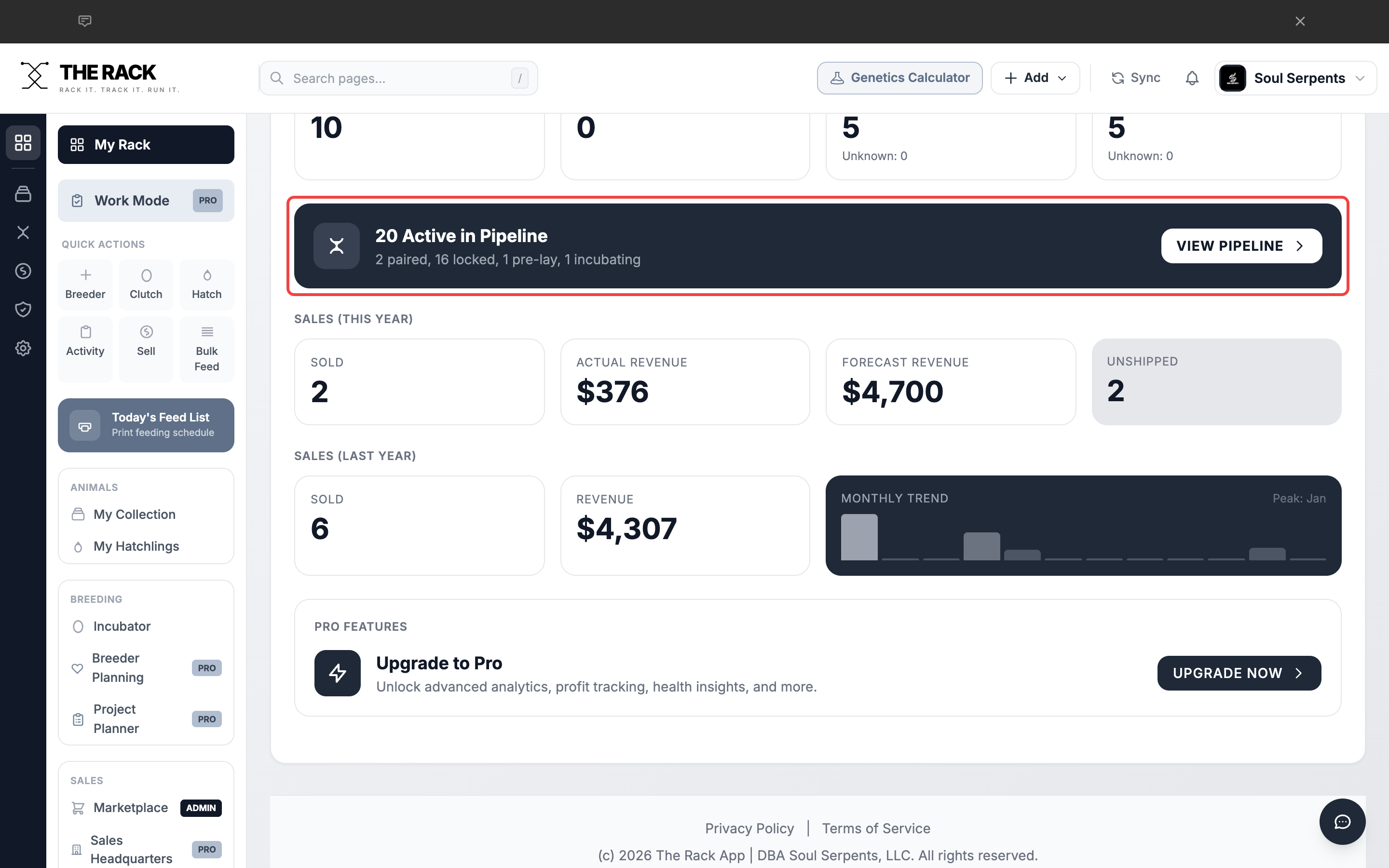This screenshot has height=868, width=1389.
Task: Open the Terms of Service link
Action: pos(876,828)
